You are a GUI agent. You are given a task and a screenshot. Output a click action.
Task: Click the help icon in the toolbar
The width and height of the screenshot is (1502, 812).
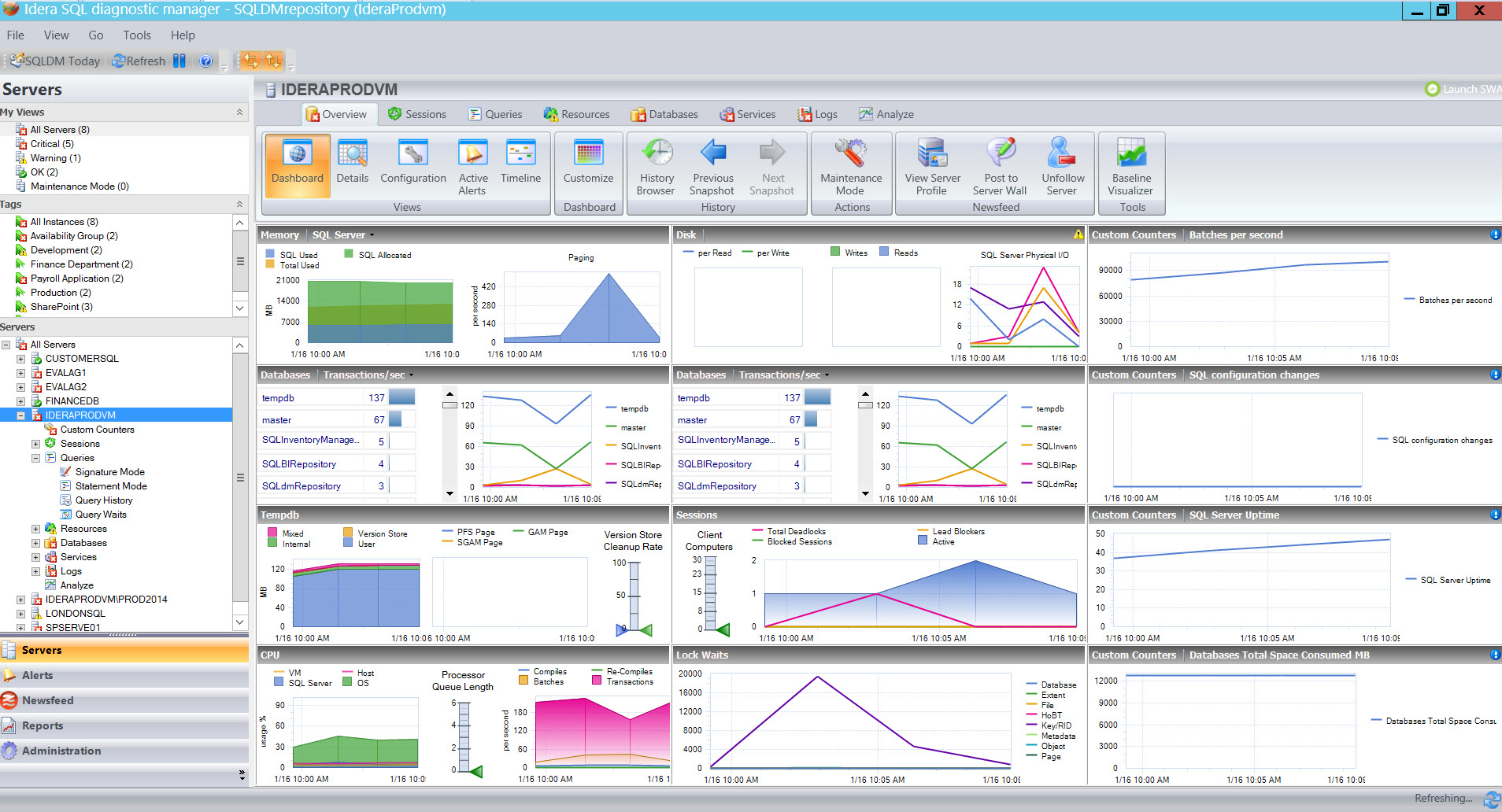click(206, 61)
